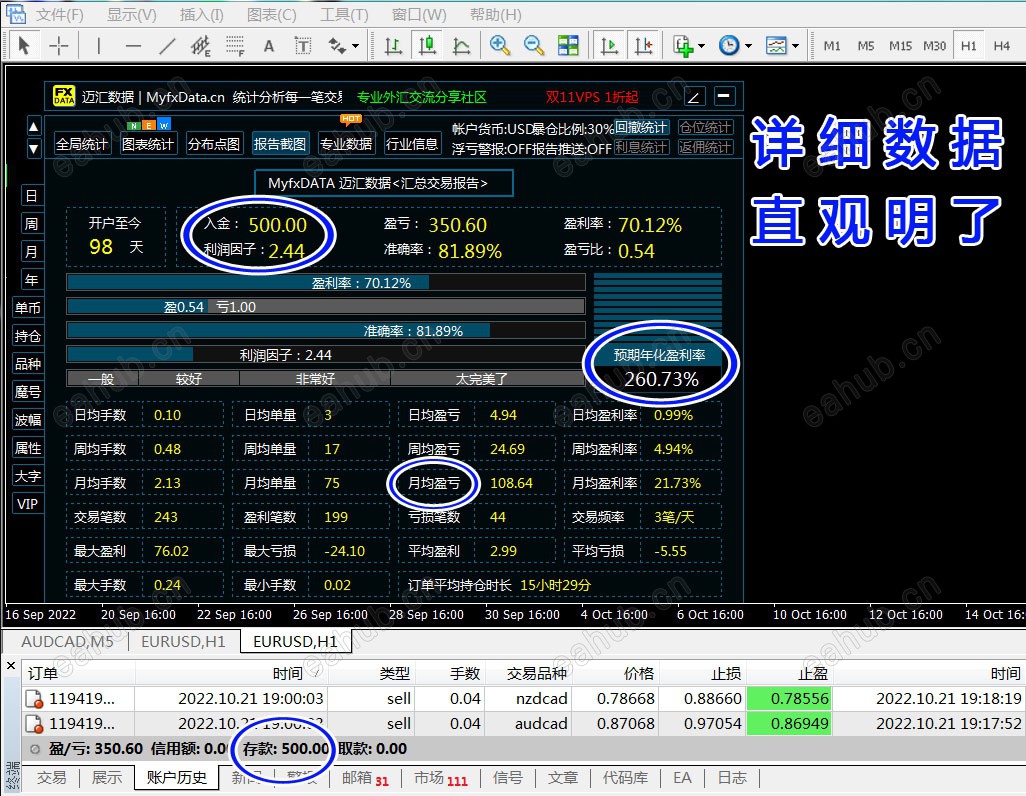
Task: Tile chart windows
Action: pos(568,46)
